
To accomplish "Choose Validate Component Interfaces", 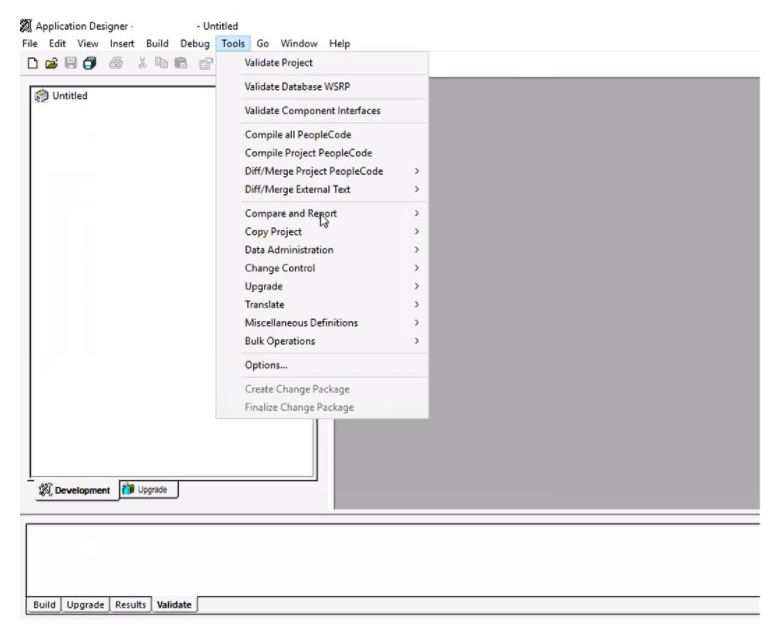I will pyautogui.click(x=322, y=111).
